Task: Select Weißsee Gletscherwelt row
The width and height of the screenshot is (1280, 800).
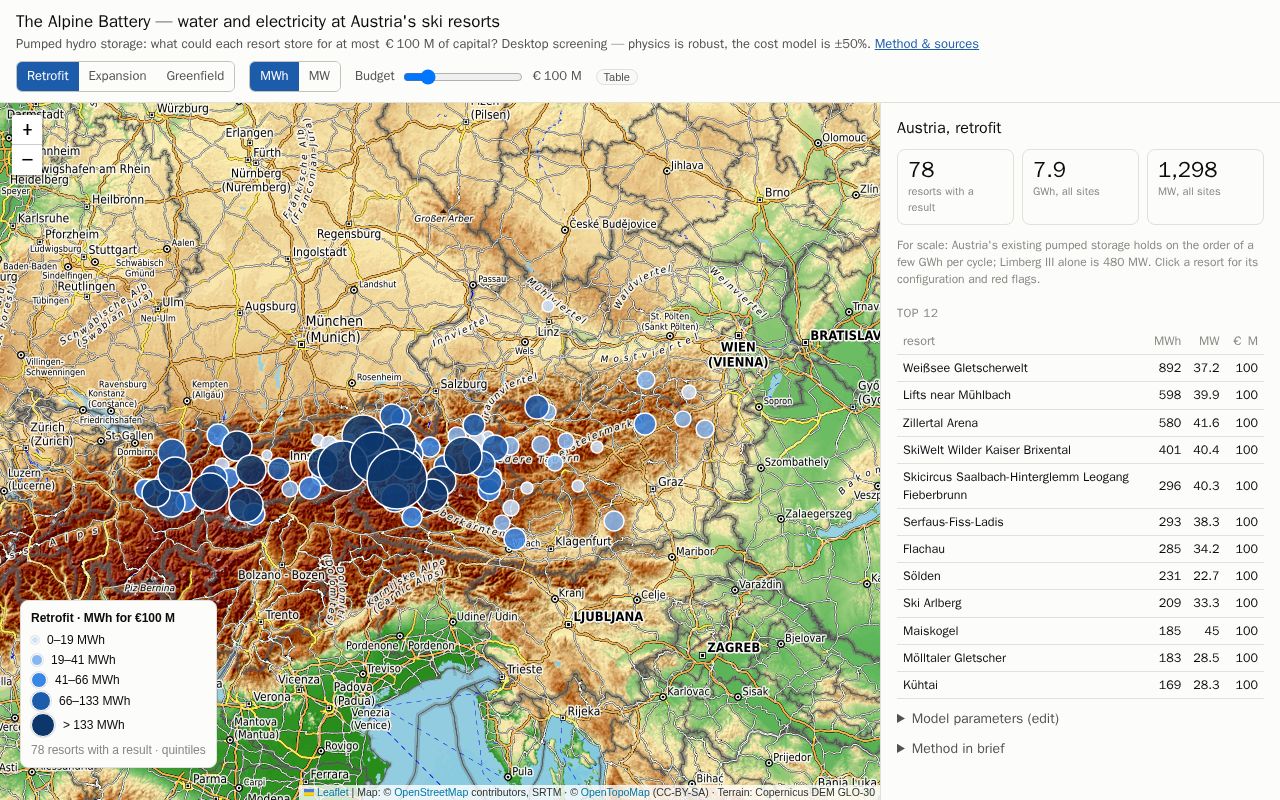Action: point(1080,368)
